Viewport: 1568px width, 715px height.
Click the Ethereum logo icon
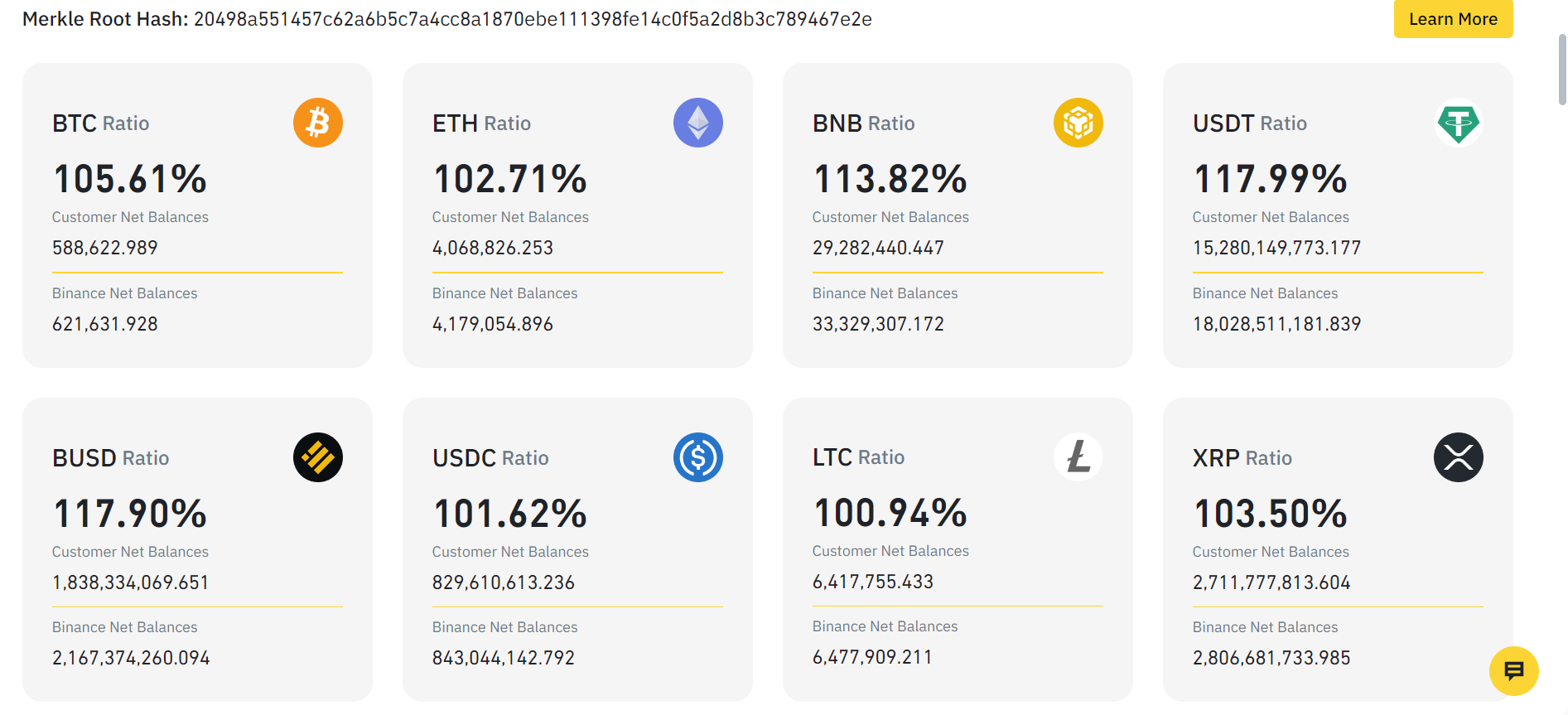697,122
